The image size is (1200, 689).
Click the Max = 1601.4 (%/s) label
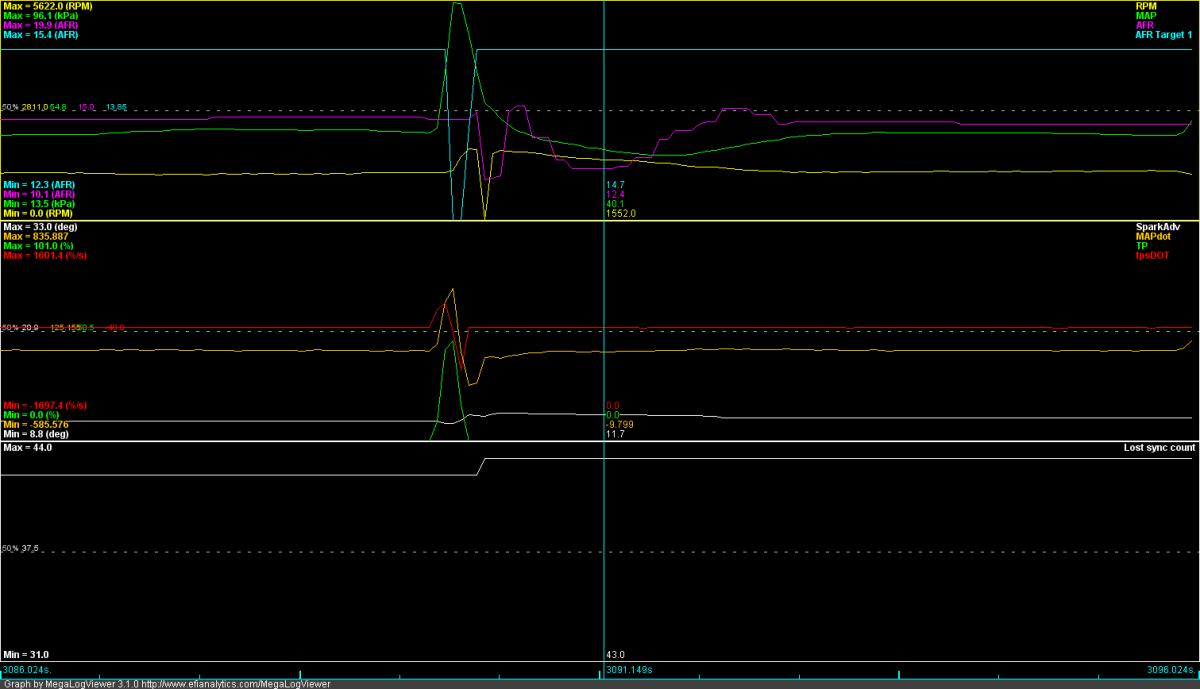[x=43, y=256]
